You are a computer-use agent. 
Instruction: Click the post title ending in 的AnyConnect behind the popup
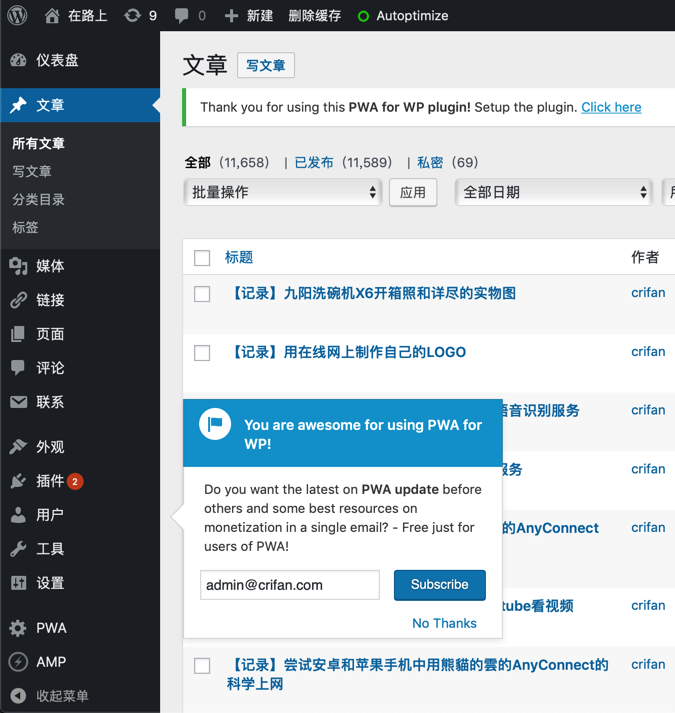tap(551, 528)
